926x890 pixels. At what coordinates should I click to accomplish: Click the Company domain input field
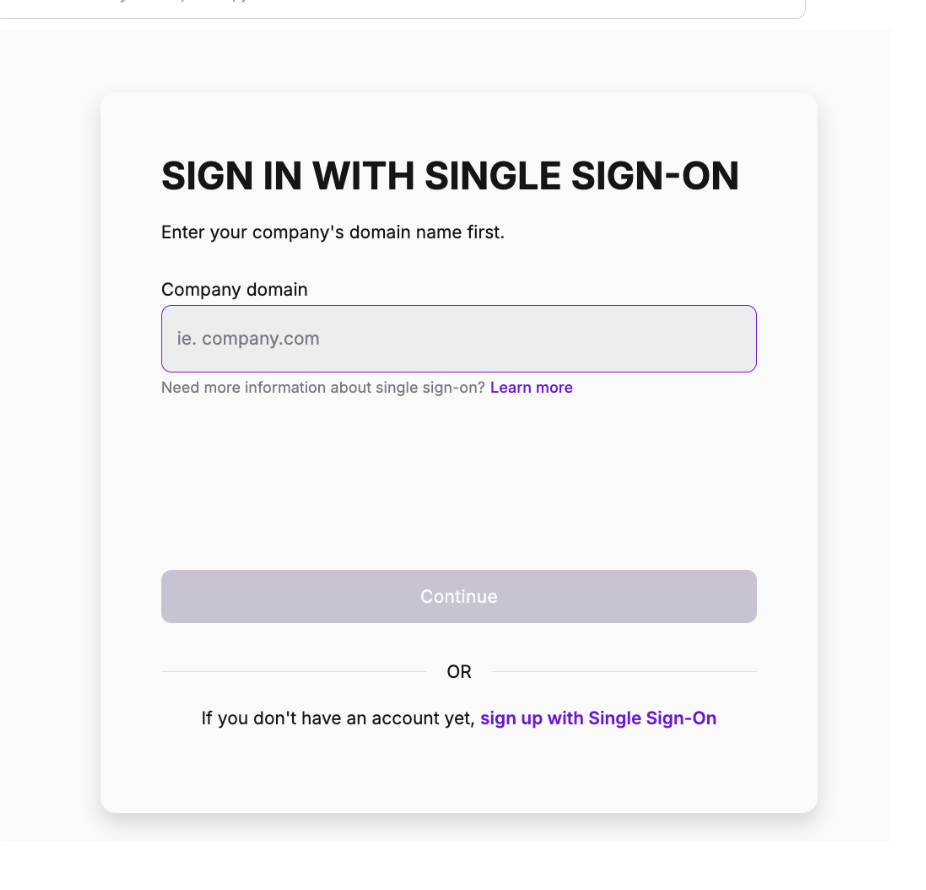[x=458, y=339]
